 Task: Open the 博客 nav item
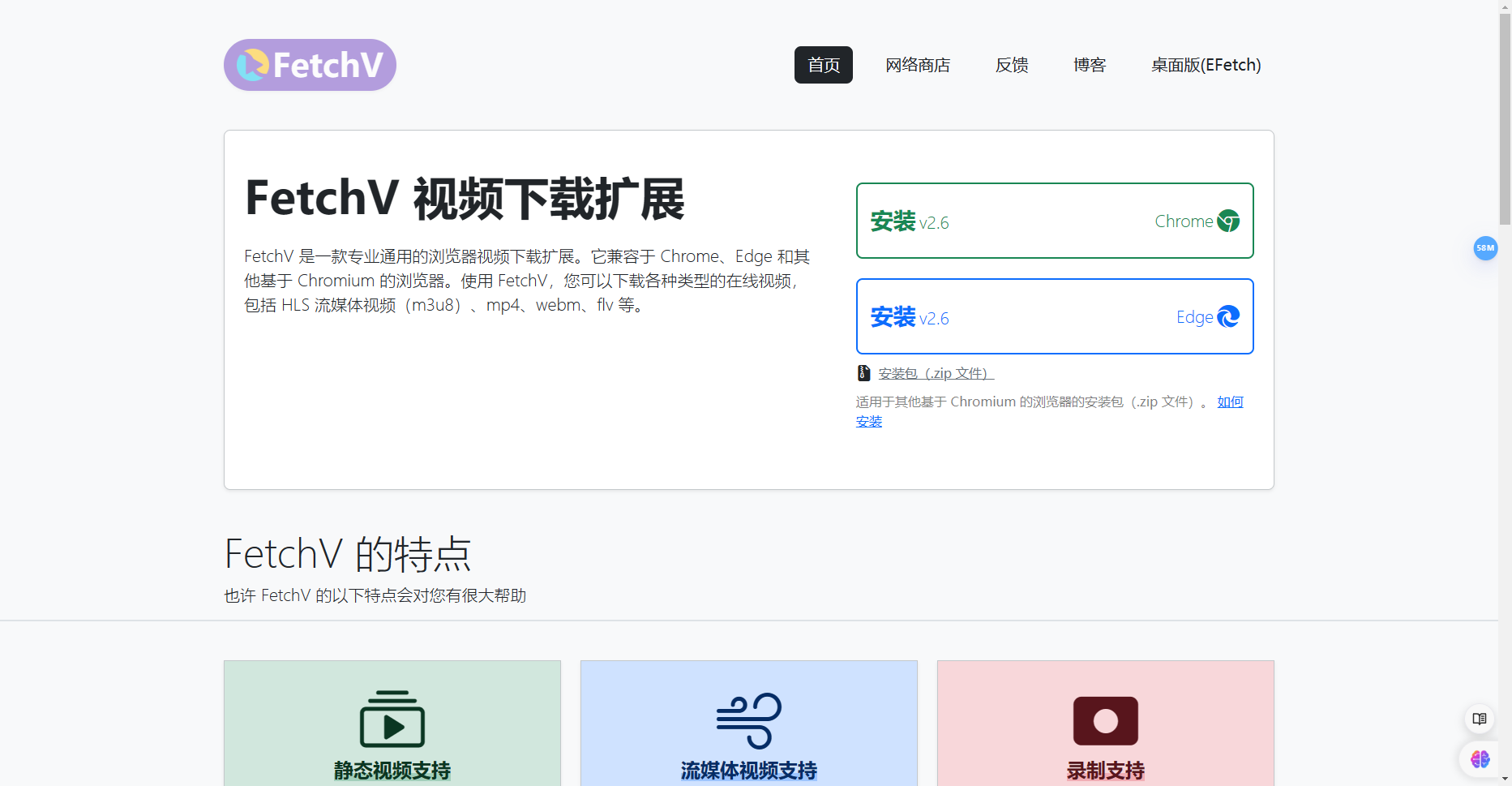tap(1090, 65)
